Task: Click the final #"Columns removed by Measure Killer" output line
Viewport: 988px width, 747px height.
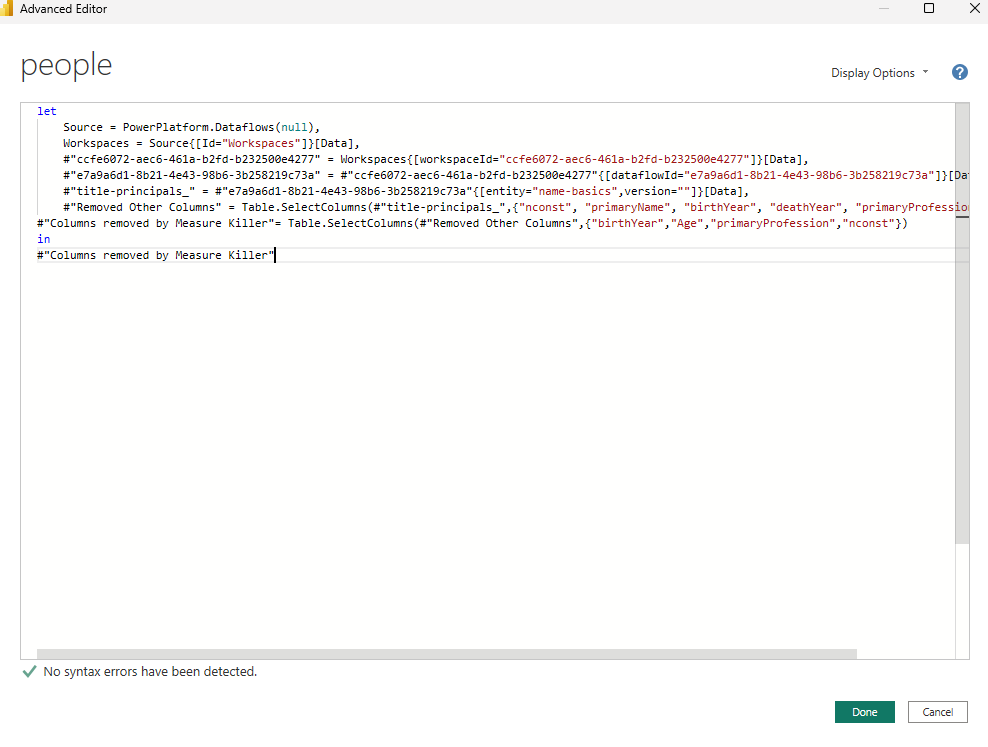Action: (x=156, y=255)
